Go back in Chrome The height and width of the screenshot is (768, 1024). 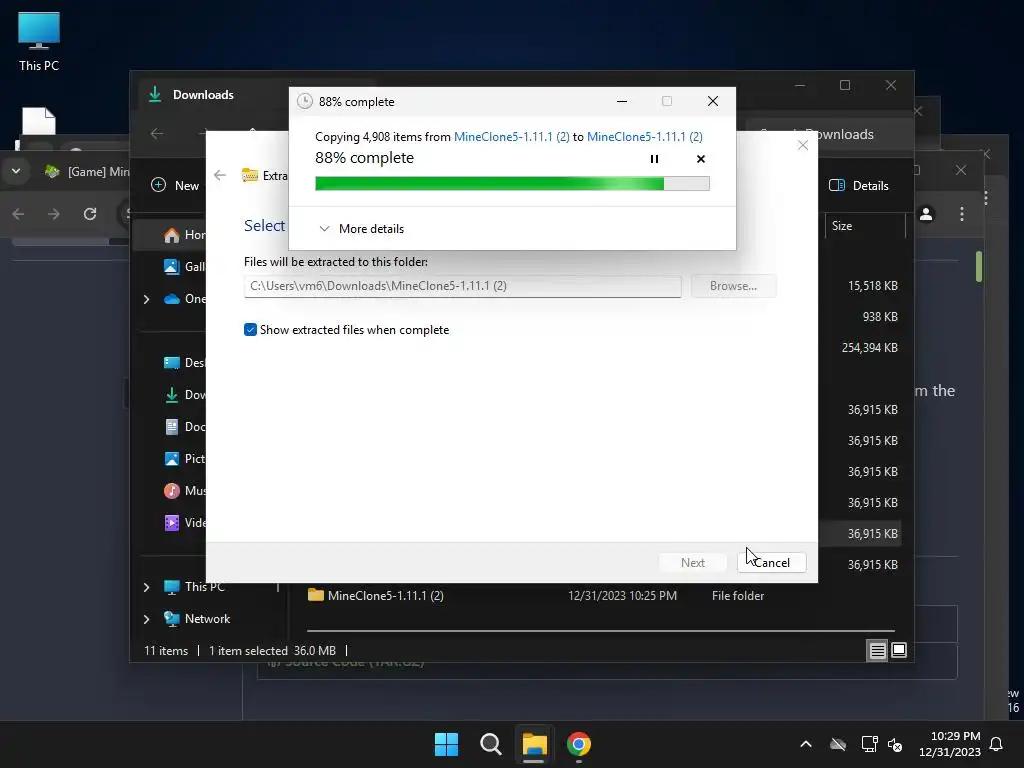[x=18, y=214]
